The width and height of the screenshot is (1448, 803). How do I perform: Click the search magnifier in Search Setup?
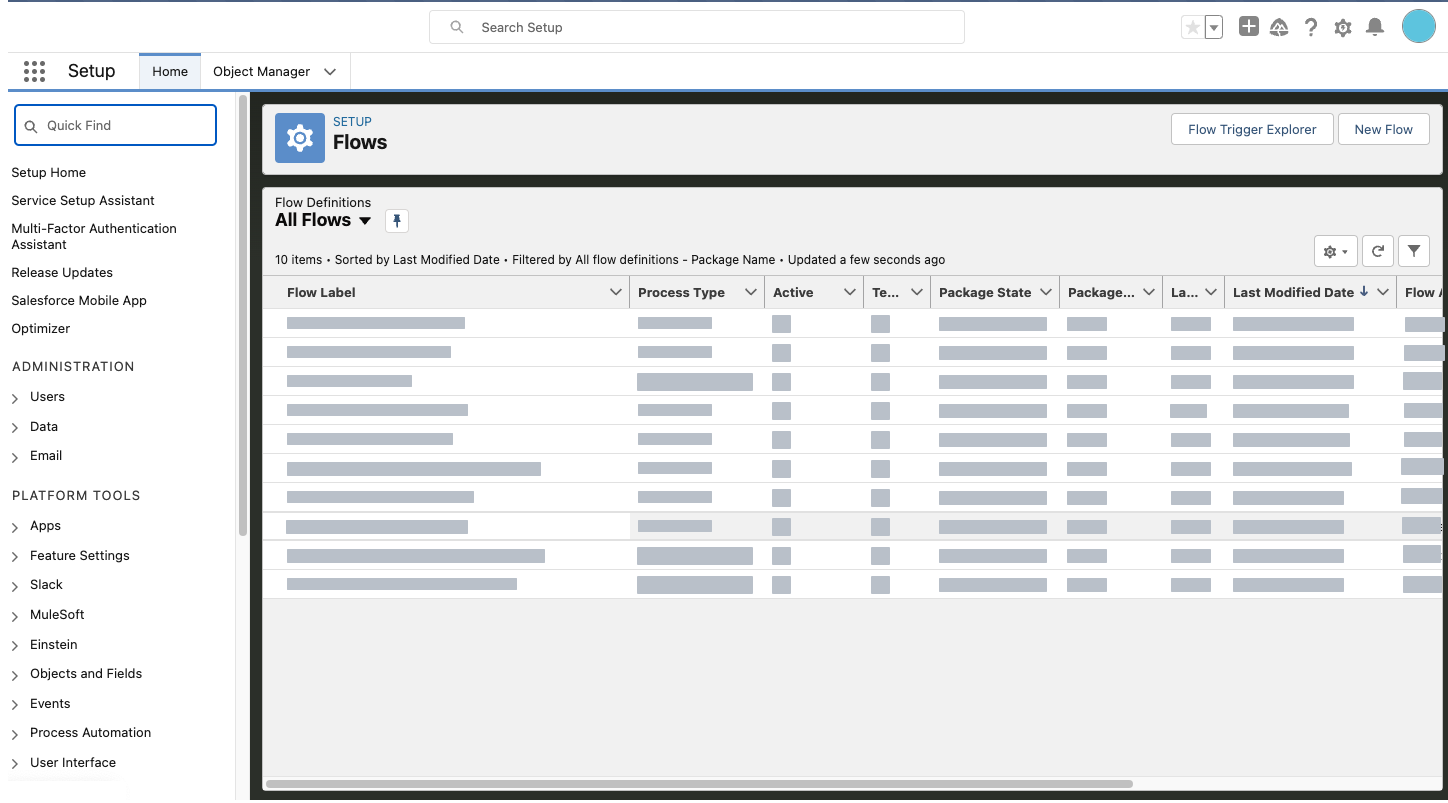click(x=457, y=28)
